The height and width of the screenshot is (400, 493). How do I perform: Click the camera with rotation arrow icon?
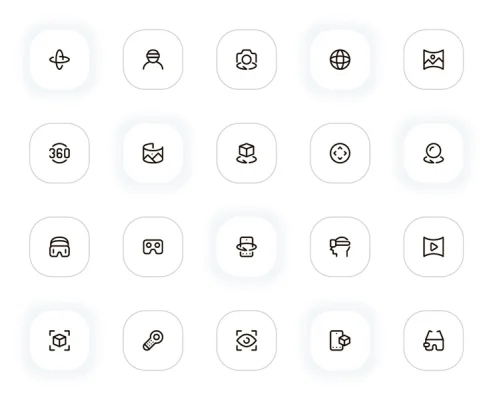[246, 60]
